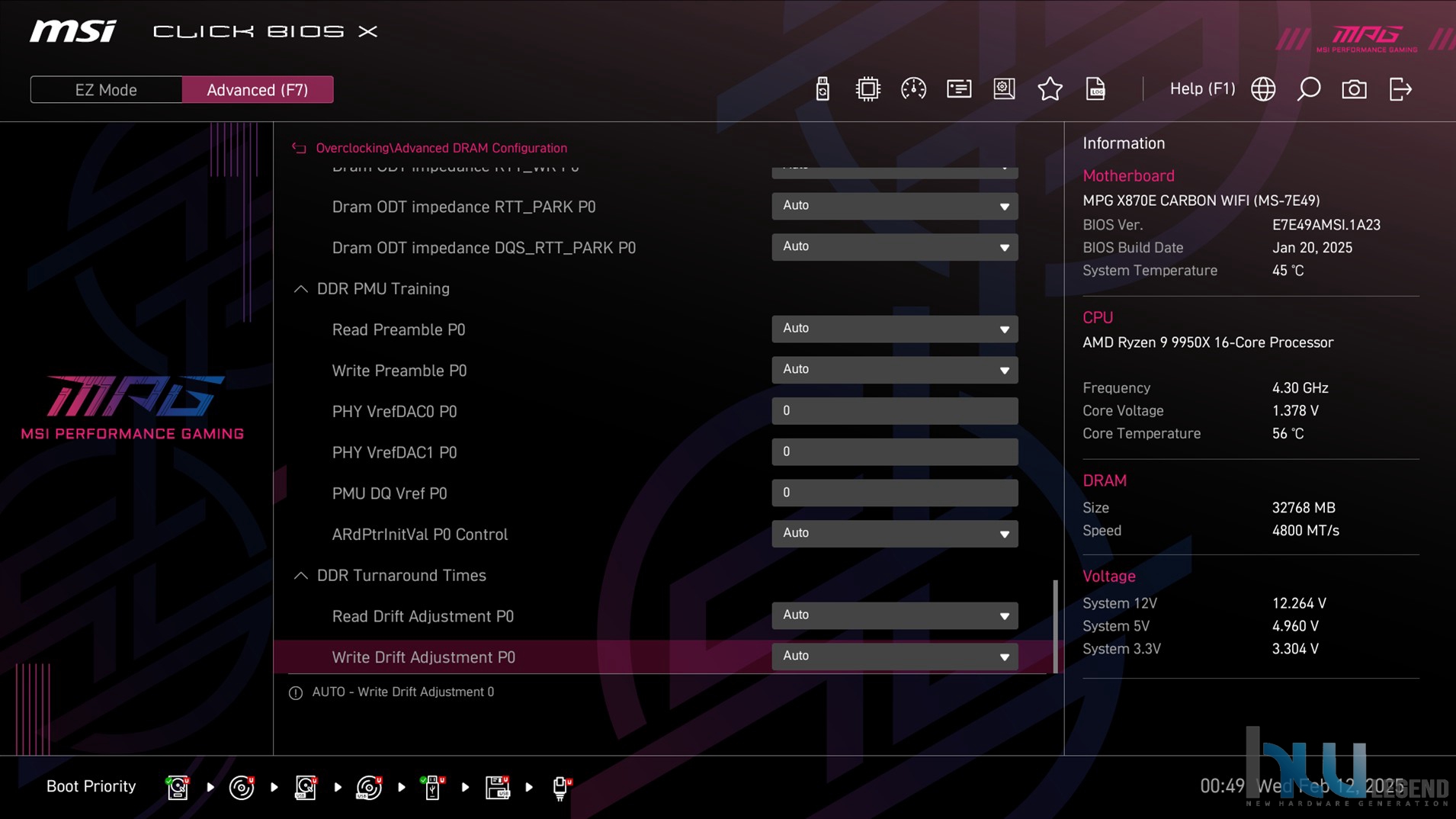Open the board explorer card icon
The image size is (1456, 819).
click(959, 89)
